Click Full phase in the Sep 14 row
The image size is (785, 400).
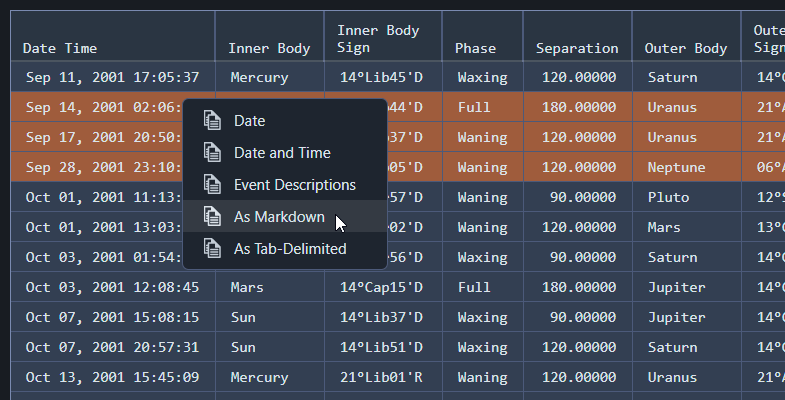click(x=474, y=107)
